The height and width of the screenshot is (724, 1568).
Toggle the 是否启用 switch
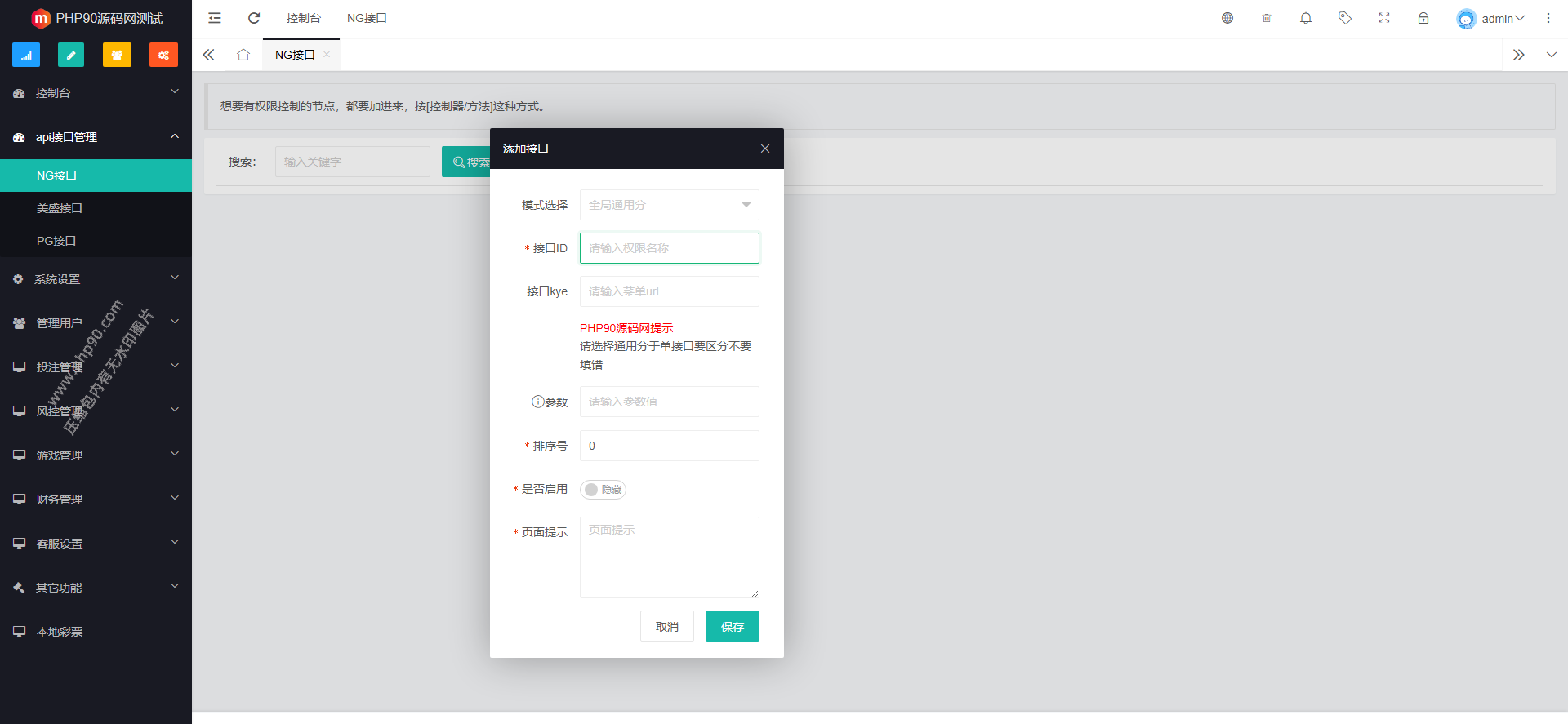click(x=603, y=490)
